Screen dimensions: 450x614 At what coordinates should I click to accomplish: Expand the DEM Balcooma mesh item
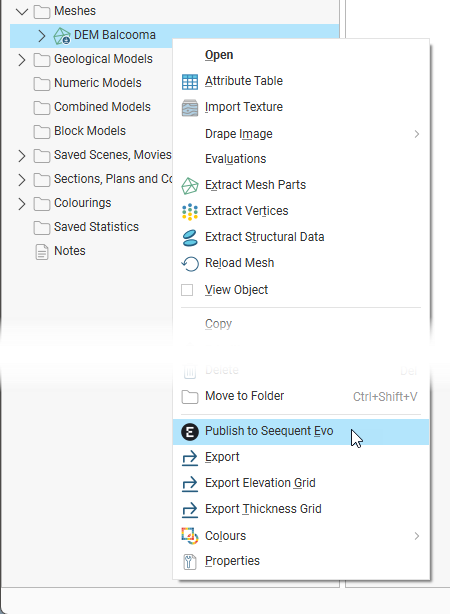(42, 36)
